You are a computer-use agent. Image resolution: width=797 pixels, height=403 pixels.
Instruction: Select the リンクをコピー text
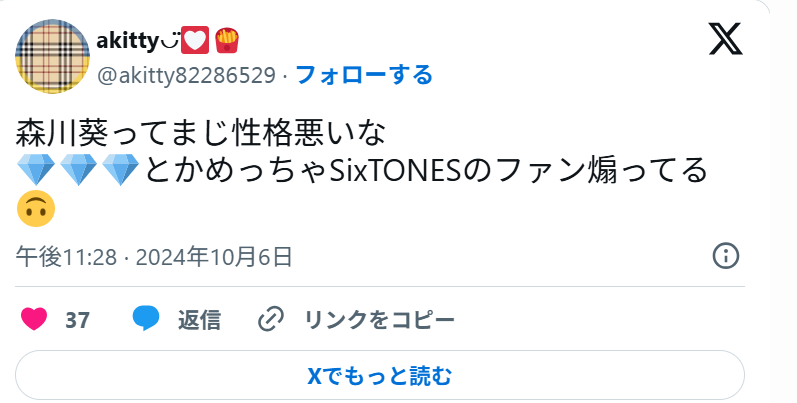coord(379,320)
